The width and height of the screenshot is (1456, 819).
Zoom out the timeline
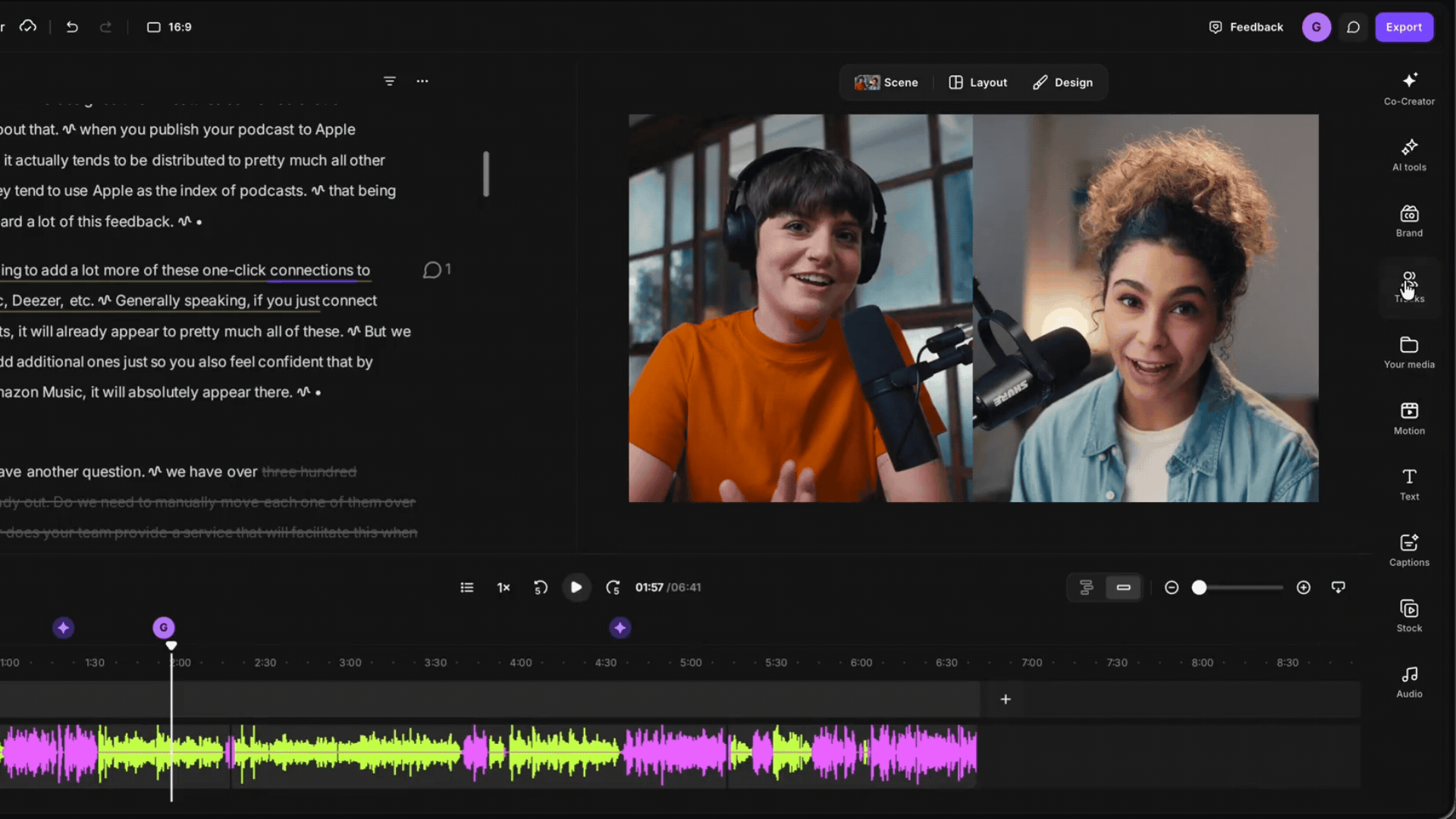[1172, 588]
